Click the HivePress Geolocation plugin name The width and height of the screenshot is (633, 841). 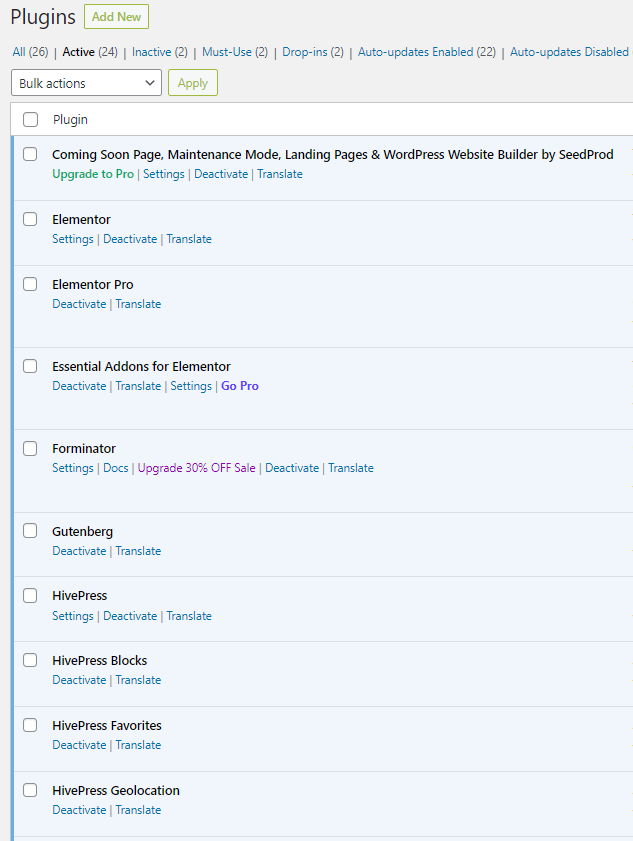pos(116,791)
